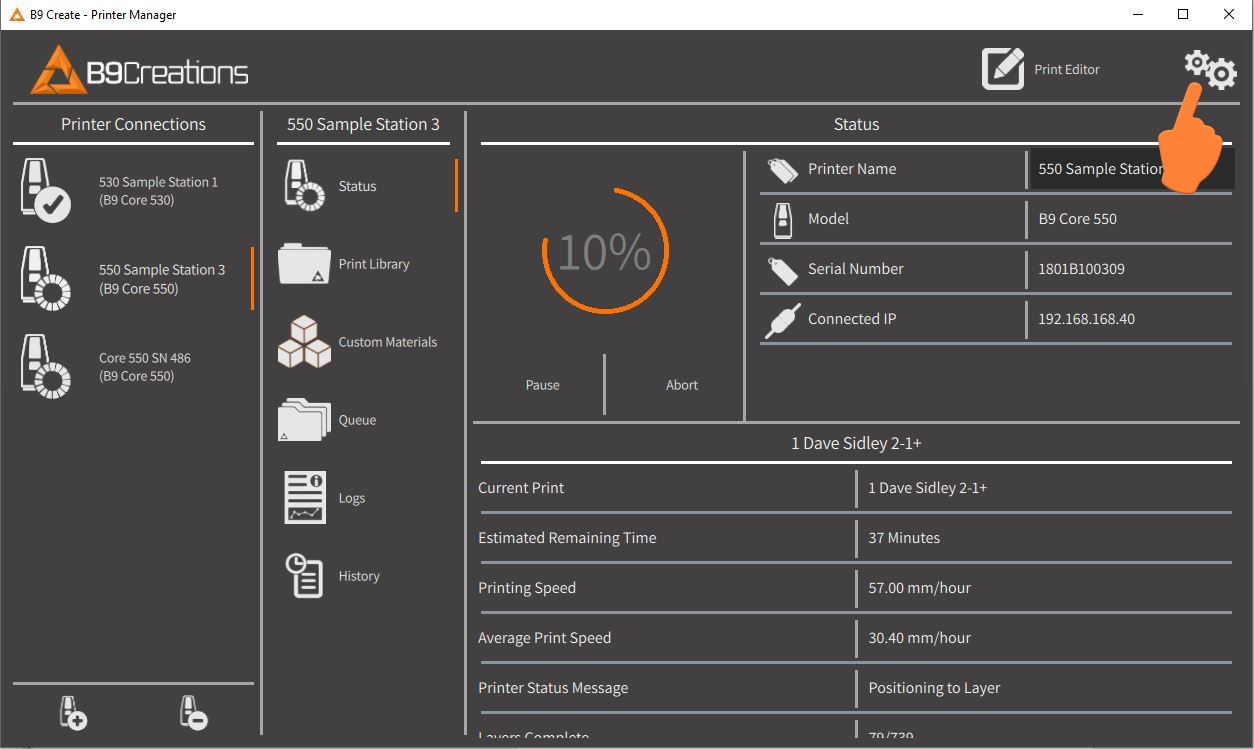Screen dimensions: 1254x749
Task: Select the Core 550 SN 486 printer icon
Action: click(x=46, y=366)
